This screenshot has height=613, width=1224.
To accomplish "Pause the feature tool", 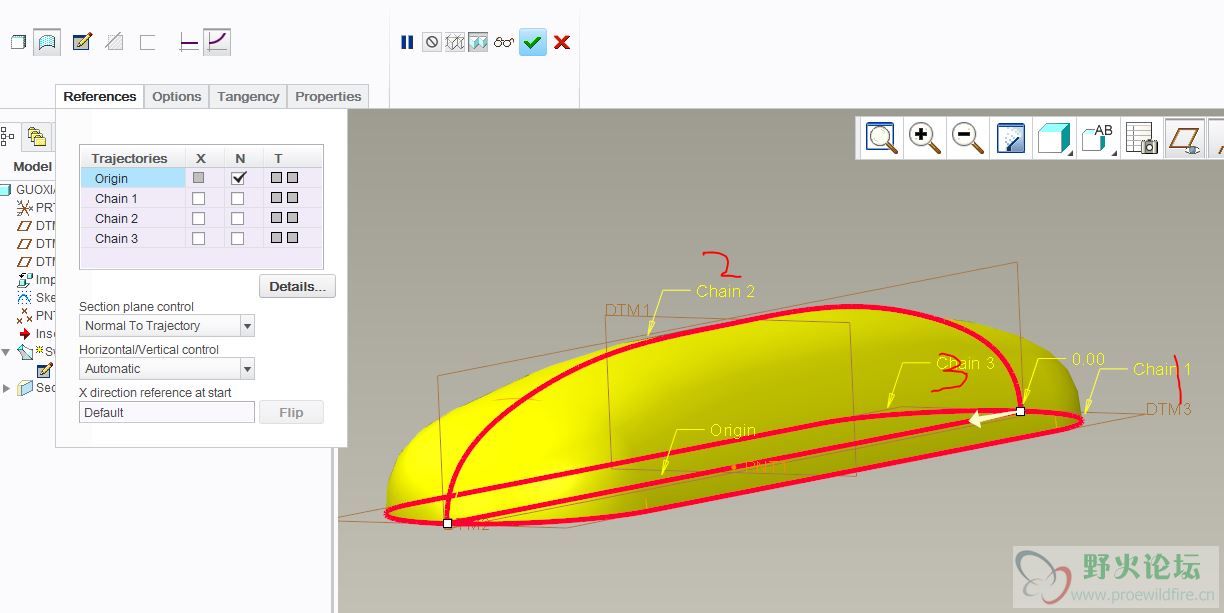I will pos(407,42).
